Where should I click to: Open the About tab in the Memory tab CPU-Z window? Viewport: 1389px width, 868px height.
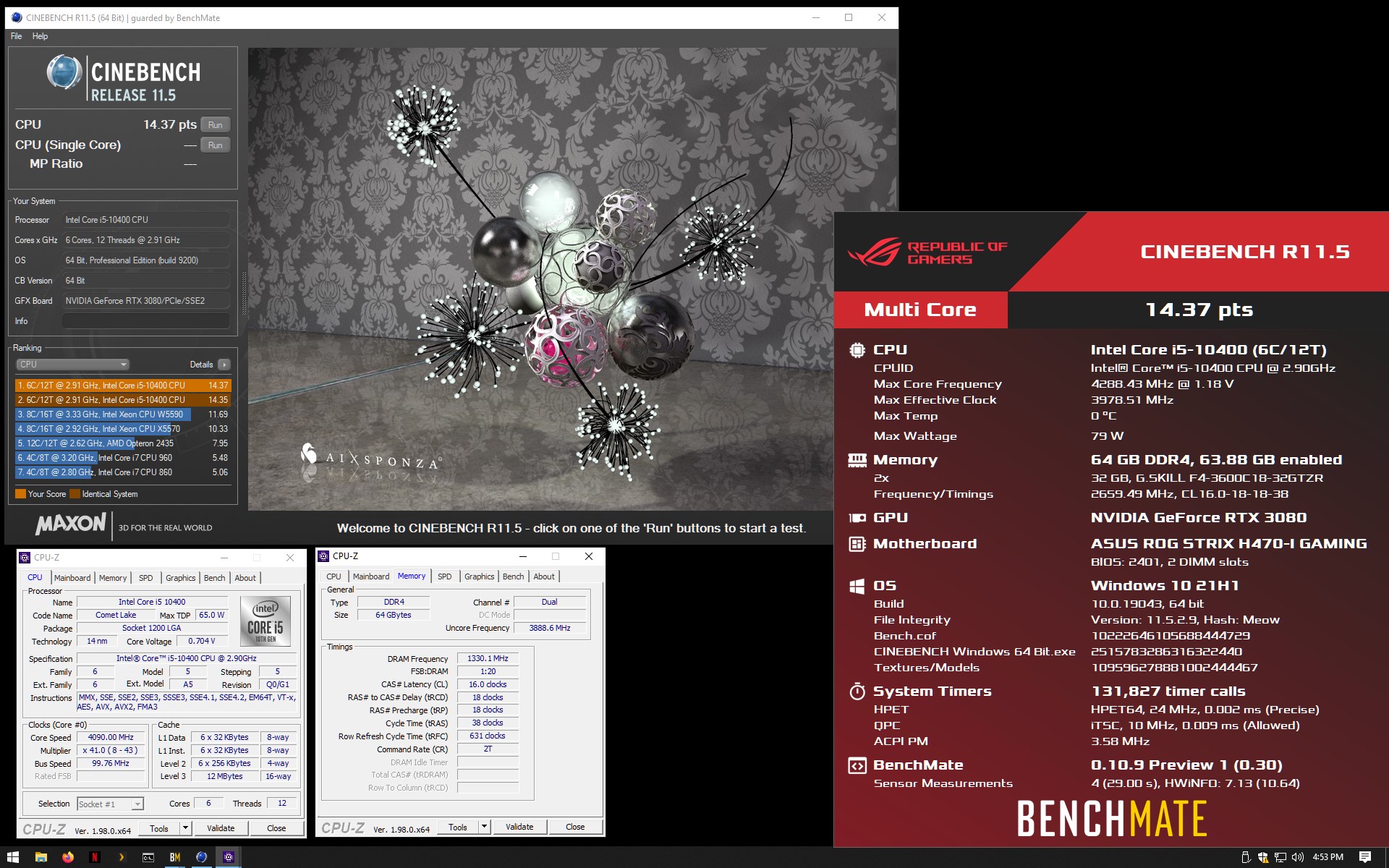coord(544,576)
